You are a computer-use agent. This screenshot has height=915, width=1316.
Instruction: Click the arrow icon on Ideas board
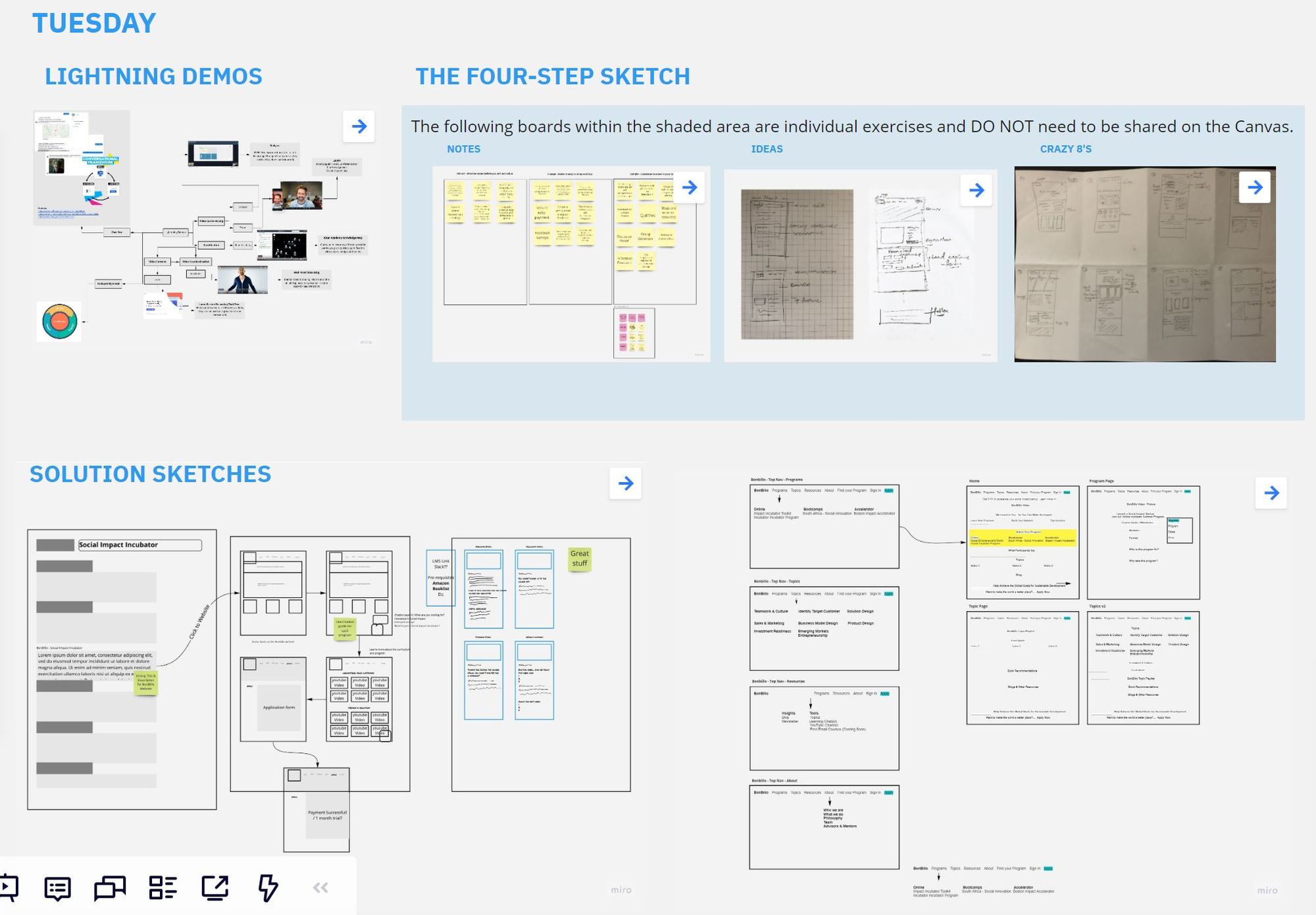pyautogui.click(x=977, y=188)
